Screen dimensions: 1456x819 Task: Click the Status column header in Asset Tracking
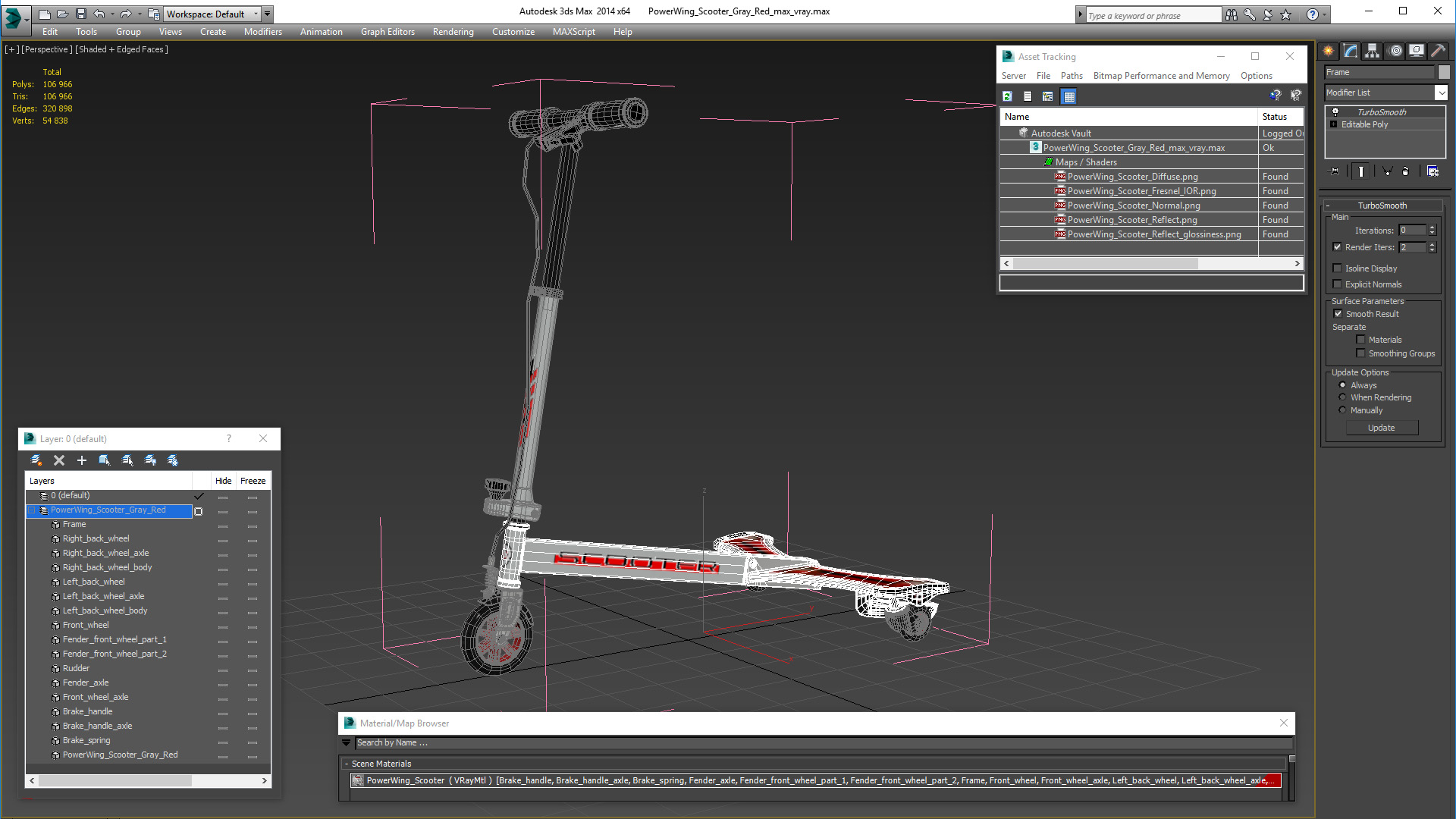[x=1280, y=117]
